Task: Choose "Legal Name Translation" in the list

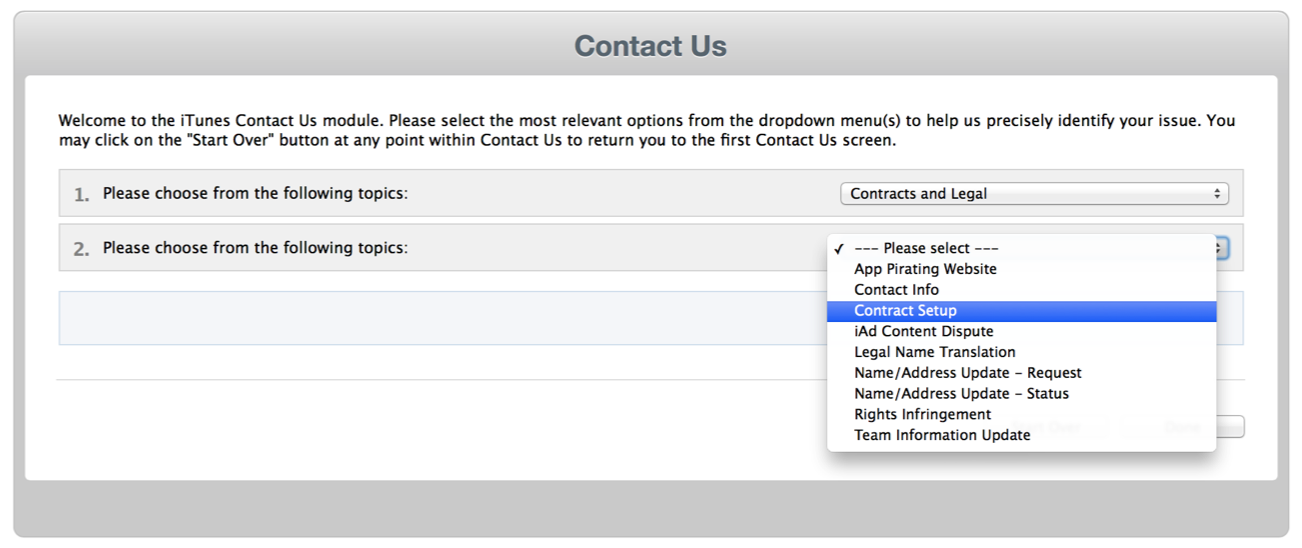Action: (x=934, y=352)
